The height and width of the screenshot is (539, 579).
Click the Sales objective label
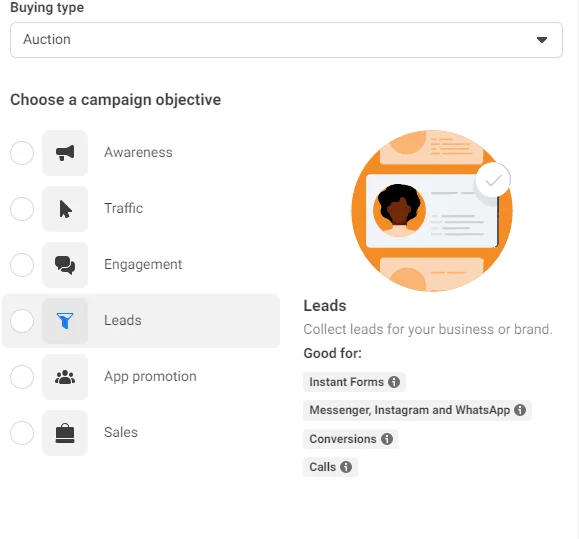click(121, 432)
